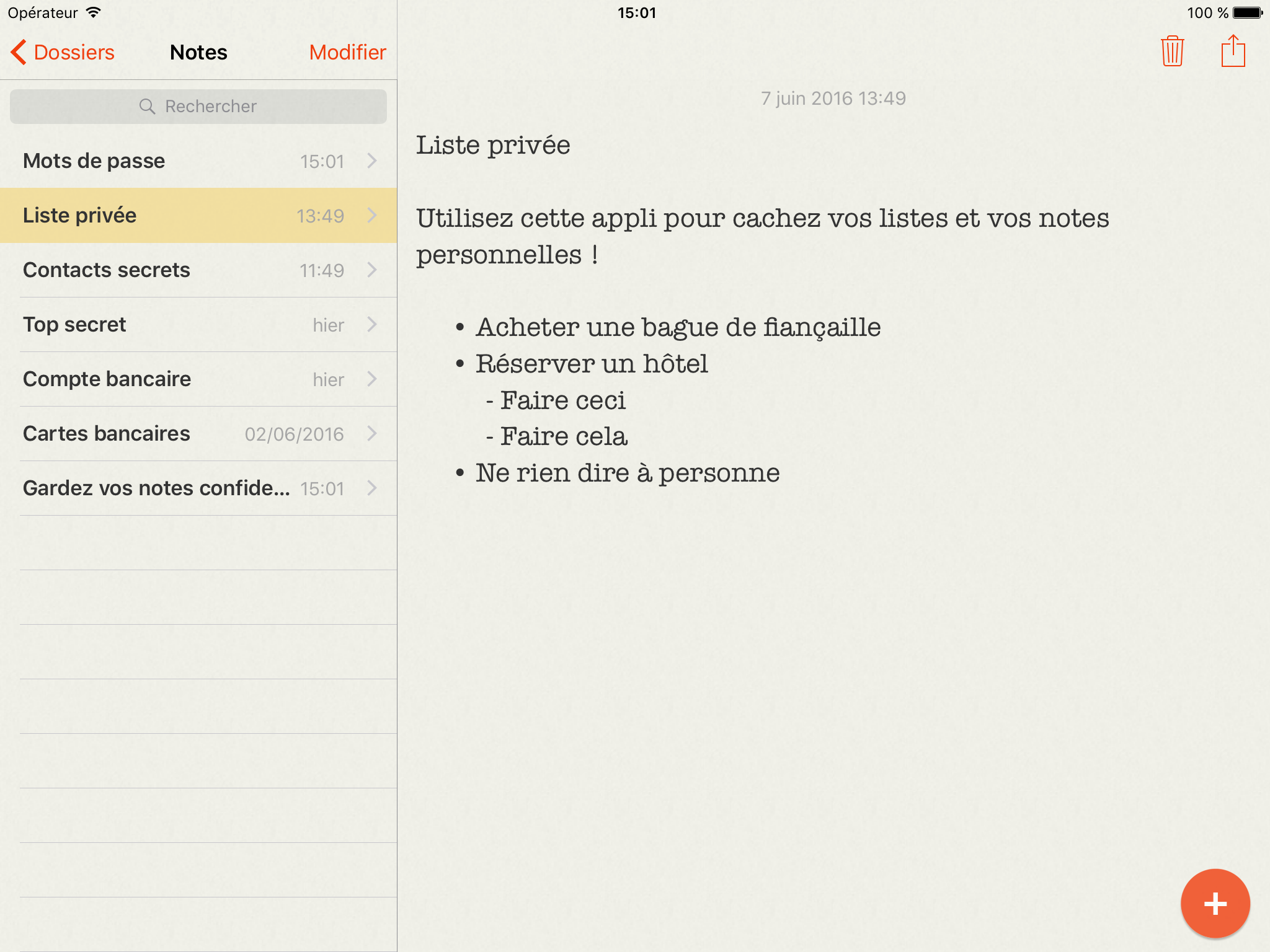Open the share sheet icon
The image size is (1270, 952).
click(x=1233, y=51)
